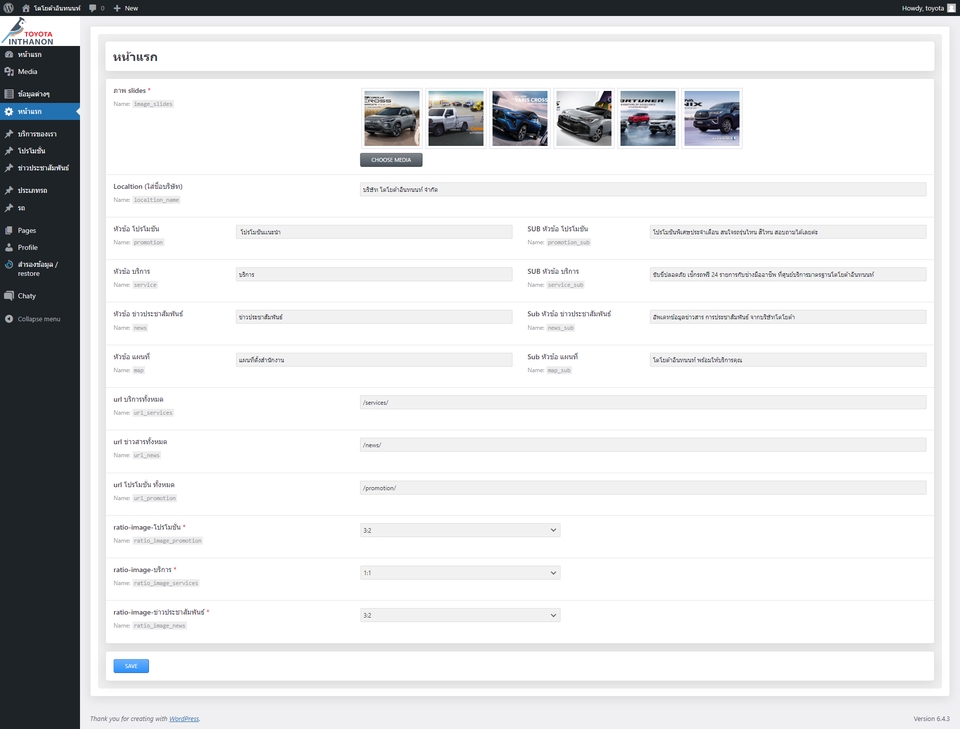Click the ratio_image_promotion name code
Image resolution: width=960 pixels, height=729 pixels.
(x=168, y=540)
